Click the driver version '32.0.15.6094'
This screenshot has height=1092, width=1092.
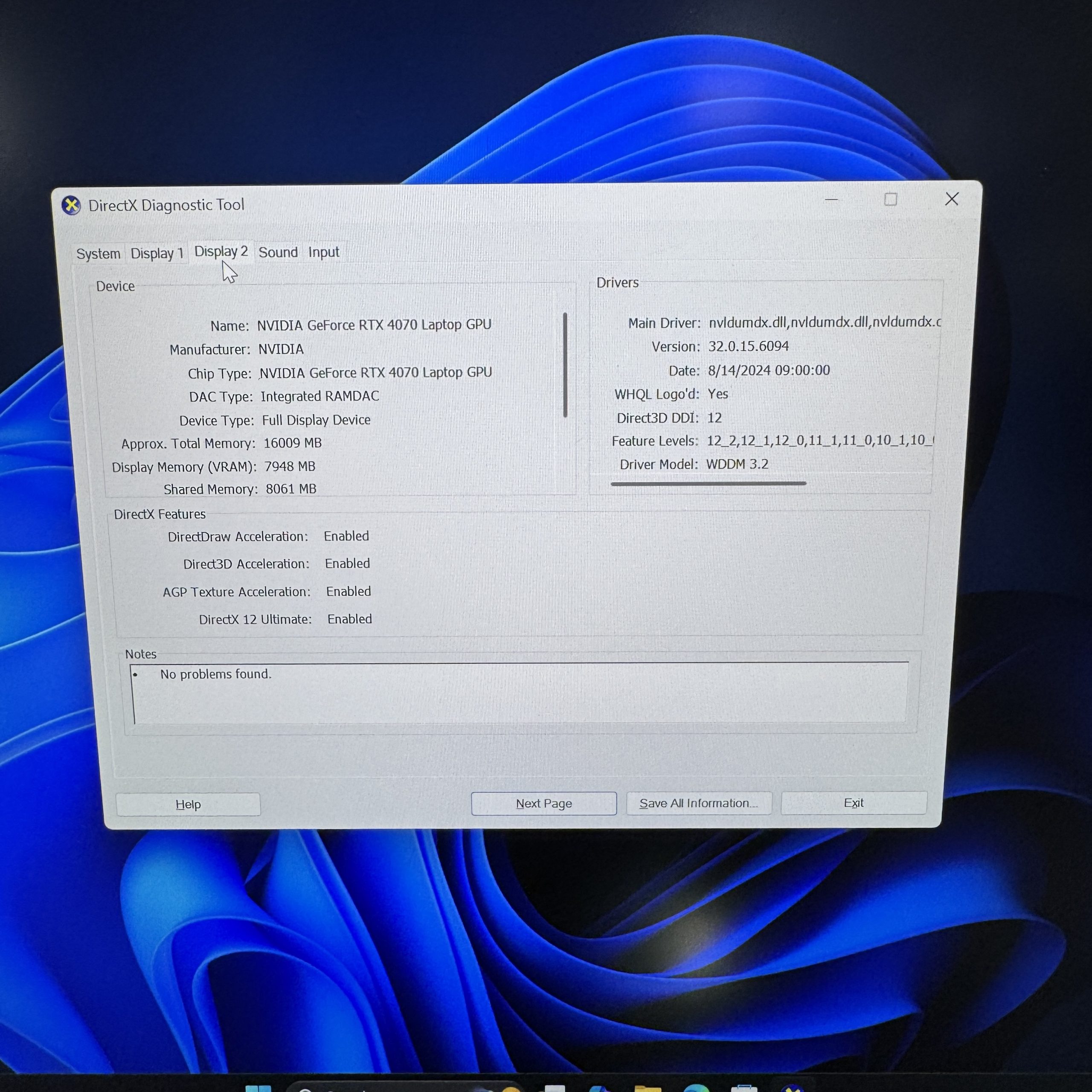click(x=748, y=346)
